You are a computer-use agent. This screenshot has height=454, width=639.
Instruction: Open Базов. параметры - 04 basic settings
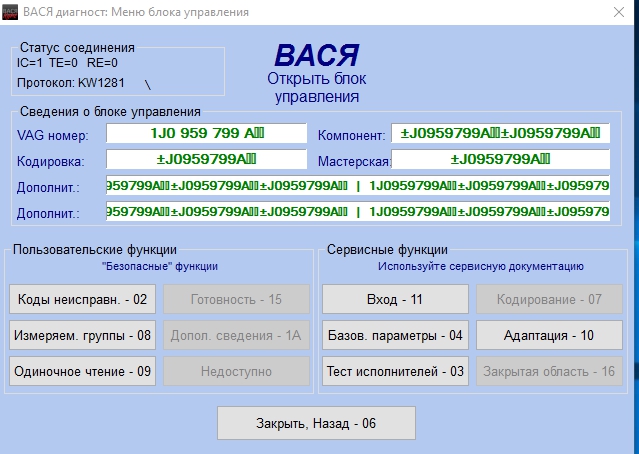[x=396, y=335]
